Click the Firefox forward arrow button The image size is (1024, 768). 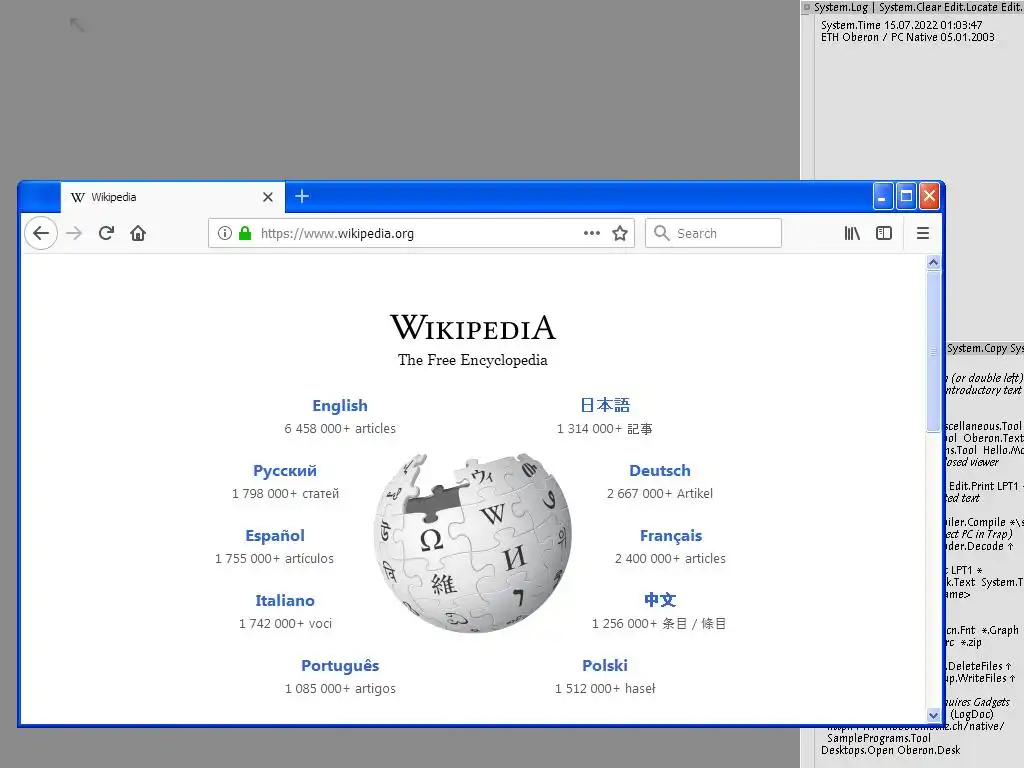(x=74, y=233)
